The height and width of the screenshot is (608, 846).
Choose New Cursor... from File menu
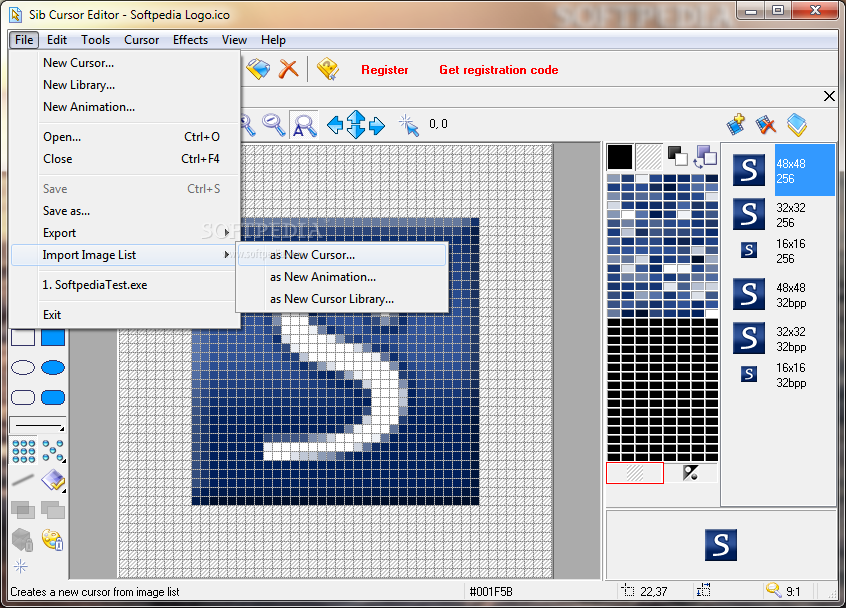pos(125,63)
